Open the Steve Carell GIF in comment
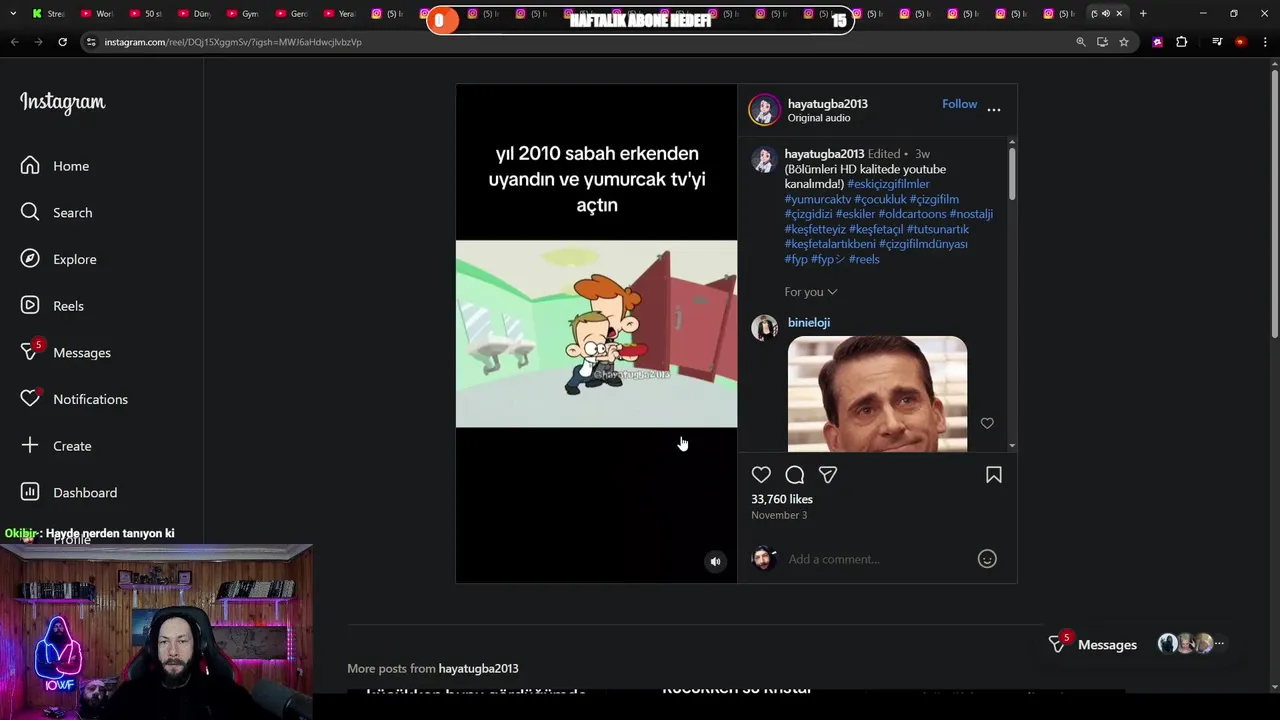This screenshot has height=720, width=1280. [877, 394]
